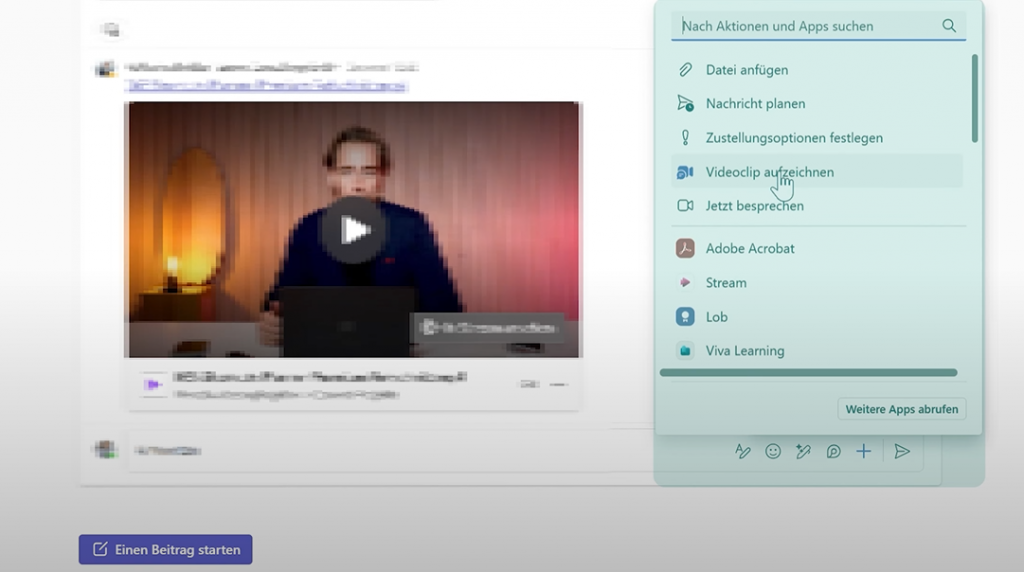Select 'Videoclip aufzeichnen' entry
Viewport: 1024px width, 572px height.
click(x=816, y=172)
